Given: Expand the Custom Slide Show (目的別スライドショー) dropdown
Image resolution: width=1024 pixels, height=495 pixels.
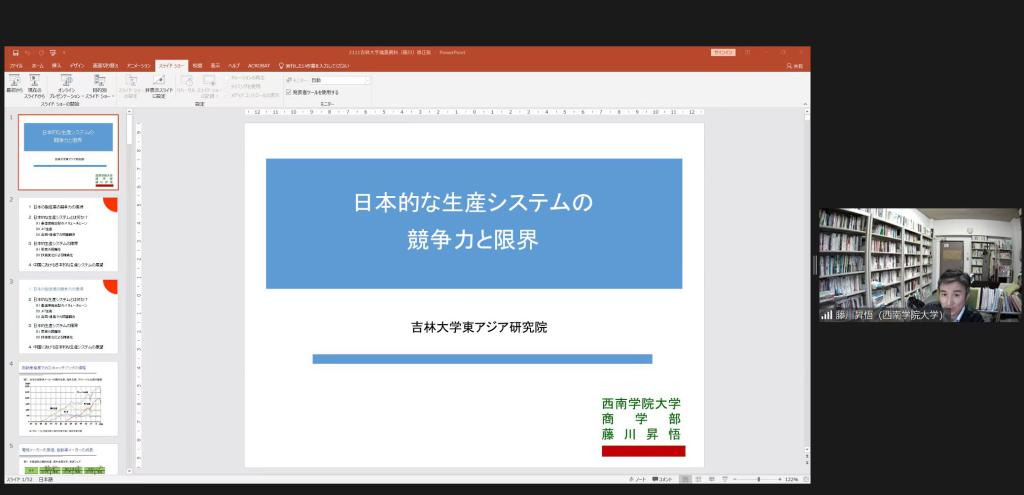Looking at the screenshot, I should [100, 86].
